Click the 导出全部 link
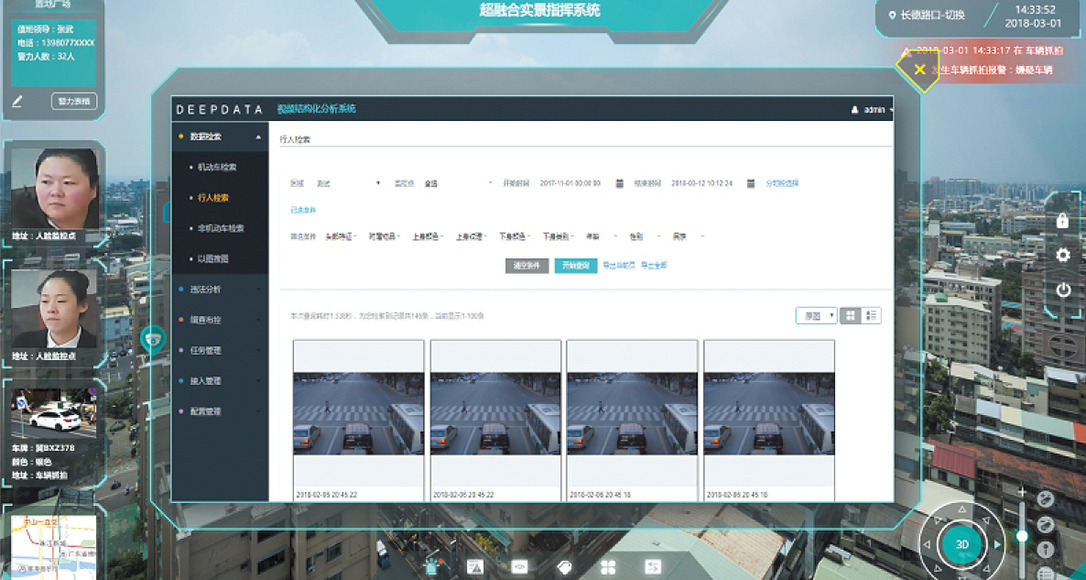This screenshot has width=1086, height=580. 654,265
